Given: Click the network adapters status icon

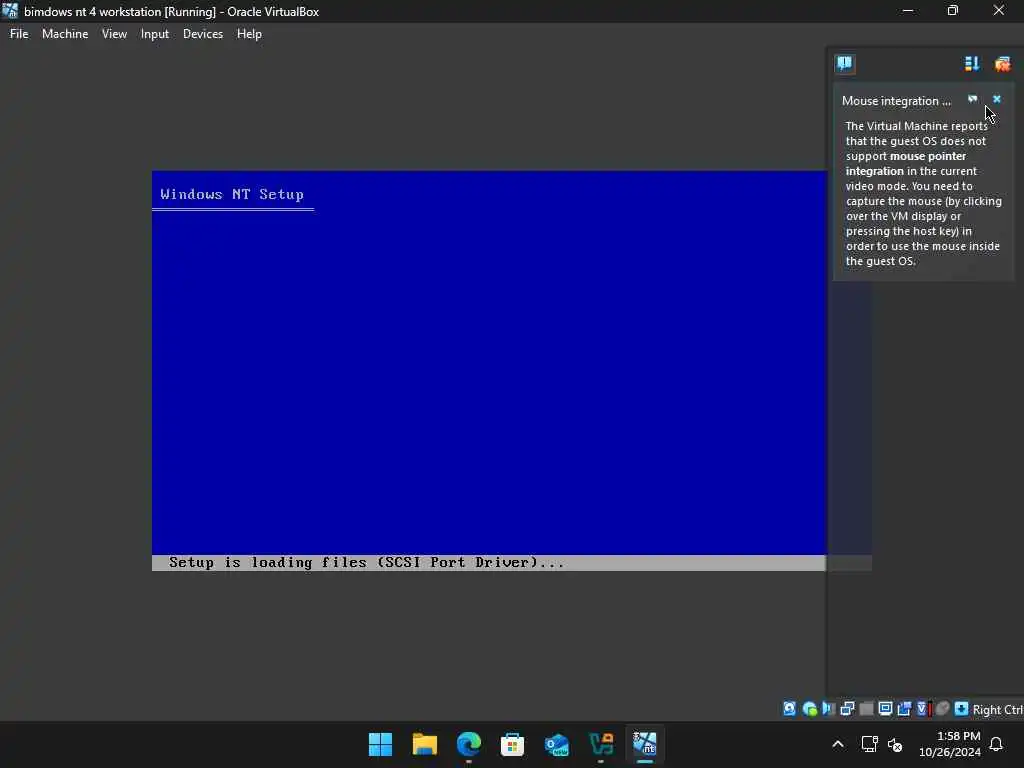Looking at the screenshot, I should (848, 709).
